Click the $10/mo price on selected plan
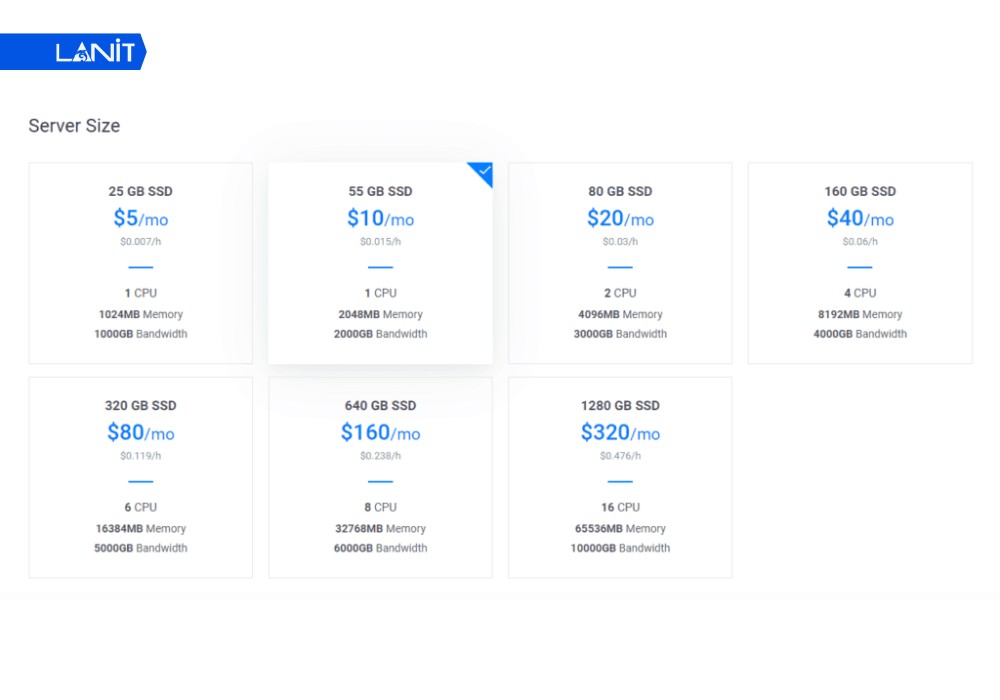Screen dimensions: 1000x700 (380, 218)
